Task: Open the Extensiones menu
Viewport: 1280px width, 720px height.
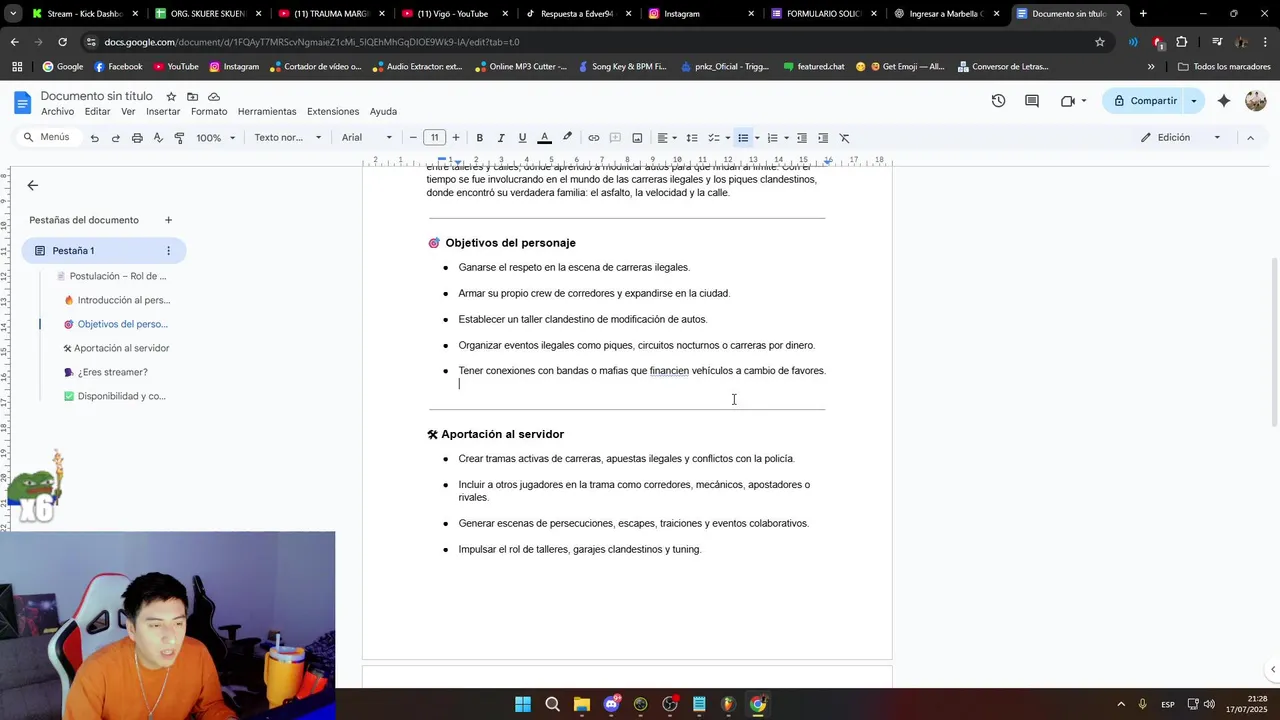Action: click(x=333, y=111)
